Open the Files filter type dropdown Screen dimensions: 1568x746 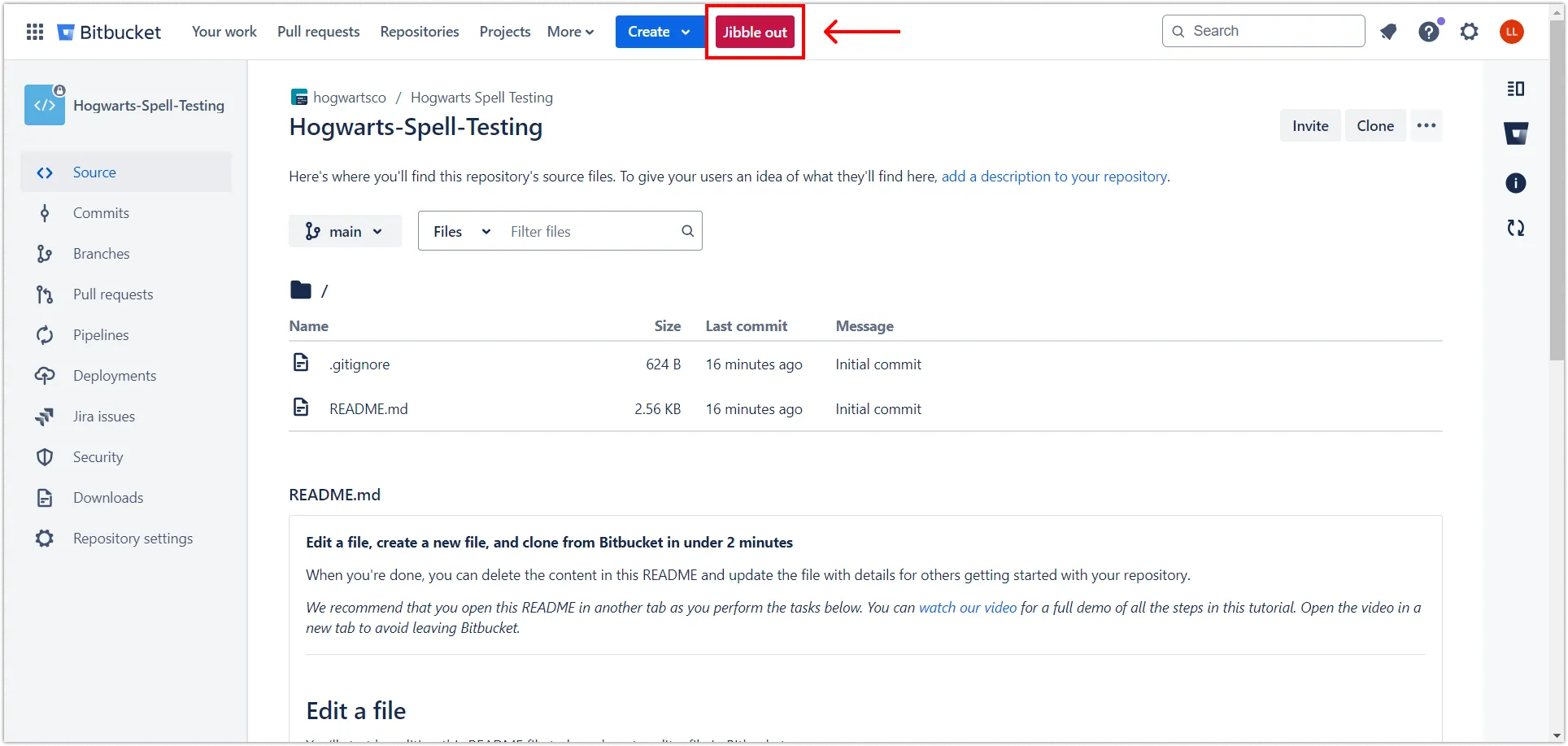[x=461, y=232]
